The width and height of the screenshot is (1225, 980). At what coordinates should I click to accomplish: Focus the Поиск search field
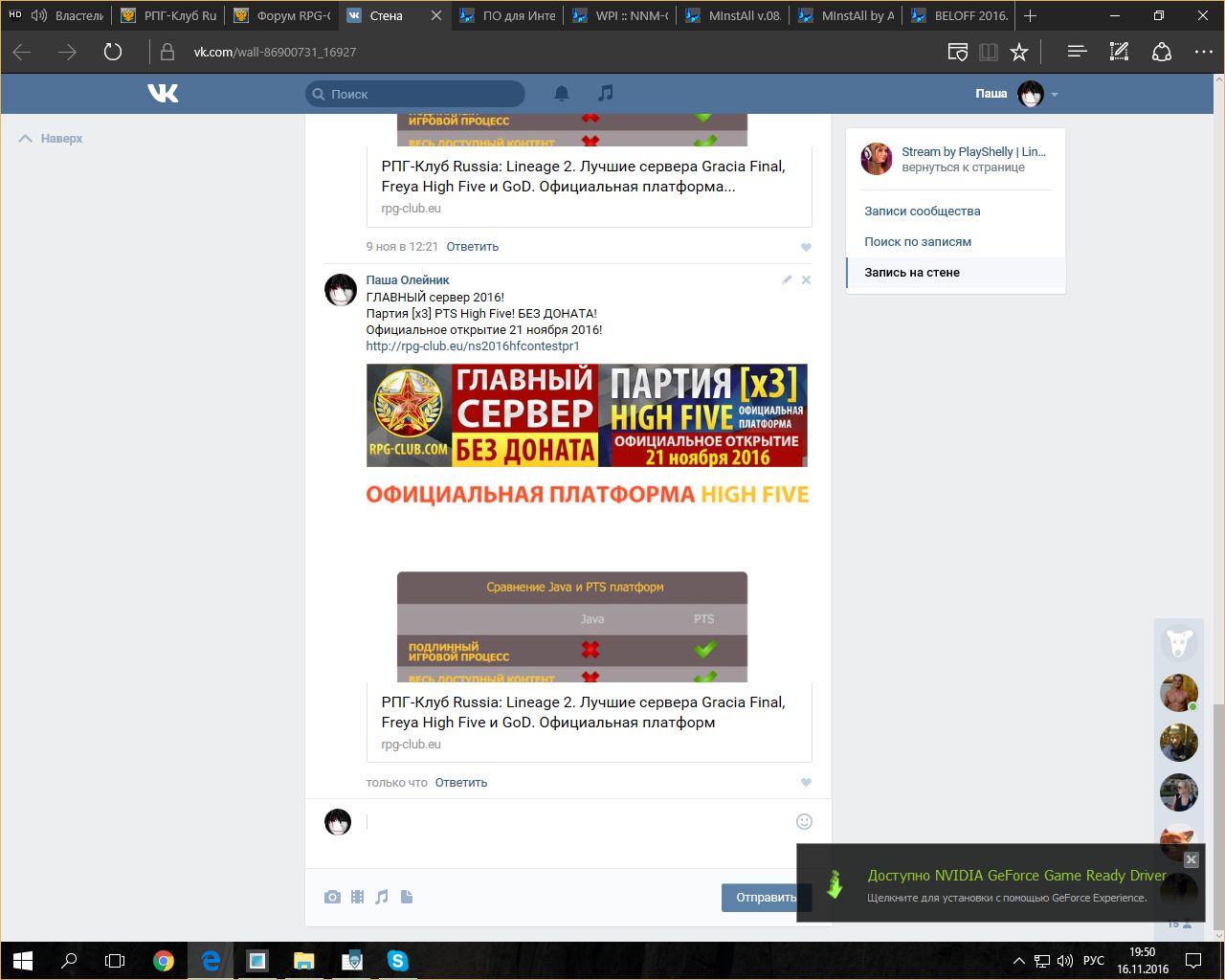421,94
